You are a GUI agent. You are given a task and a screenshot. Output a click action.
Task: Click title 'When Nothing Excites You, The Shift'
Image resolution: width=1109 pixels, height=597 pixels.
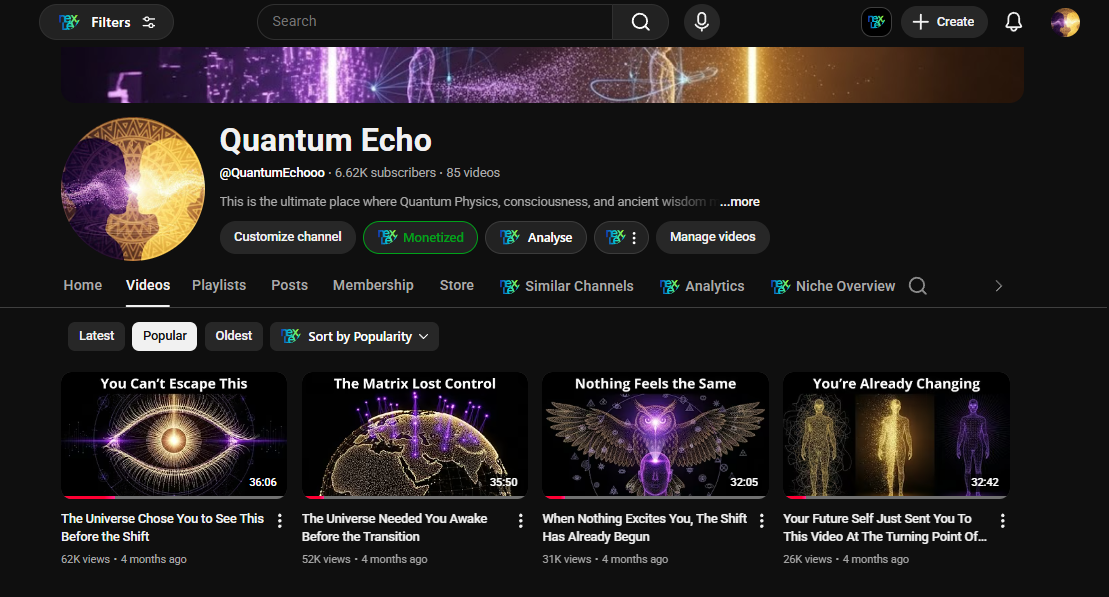click(644, 528)
